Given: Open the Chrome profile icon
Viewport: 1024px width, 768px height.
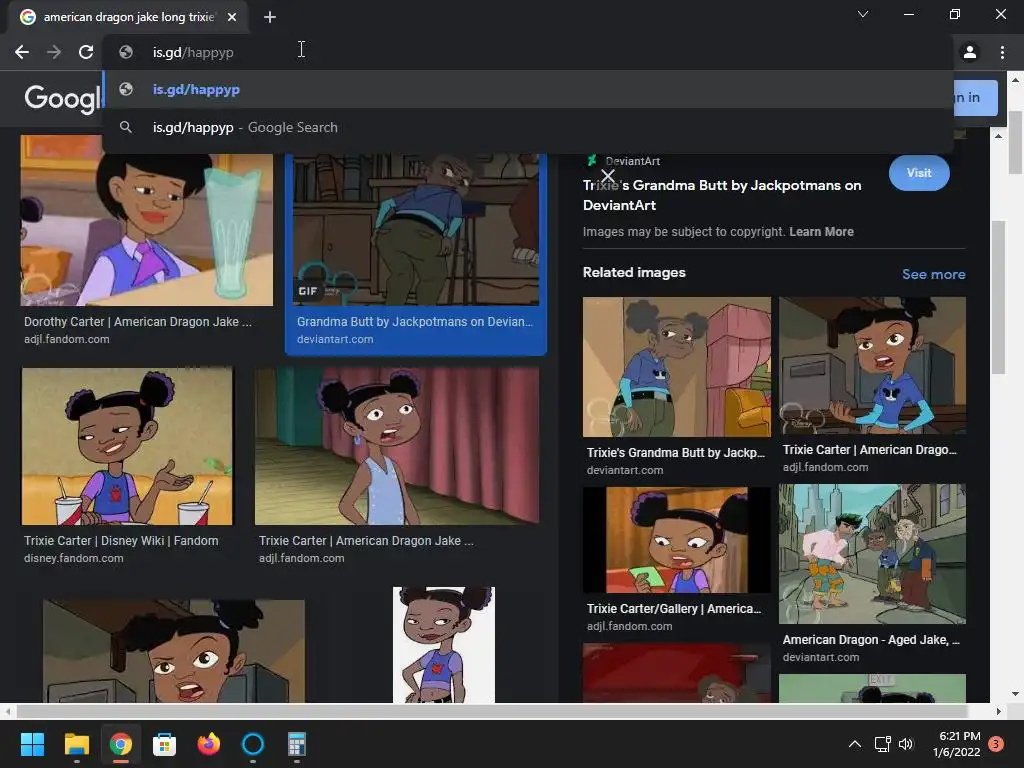Looking at the screenshot, I should (x=970, y=52).
